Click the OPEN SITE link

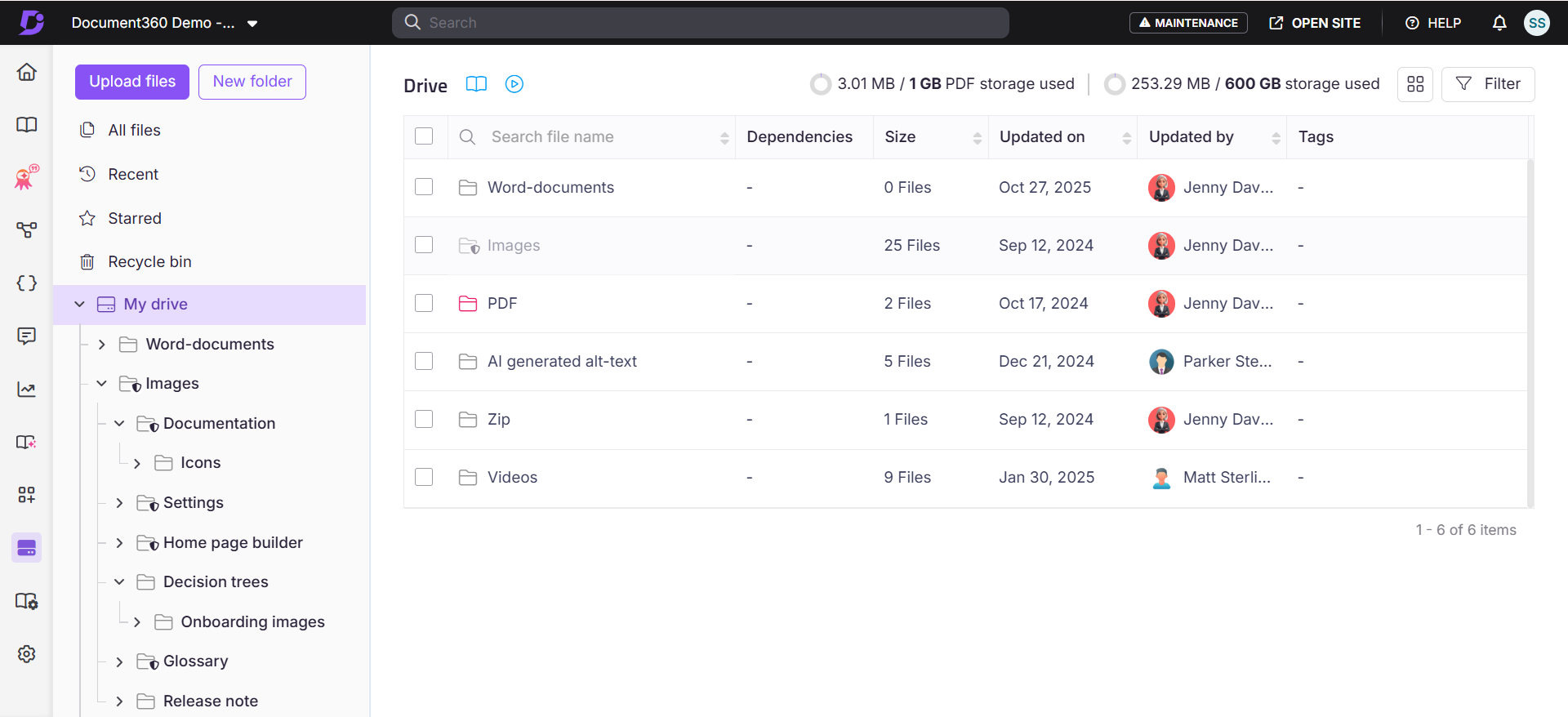pos(1315,23)
